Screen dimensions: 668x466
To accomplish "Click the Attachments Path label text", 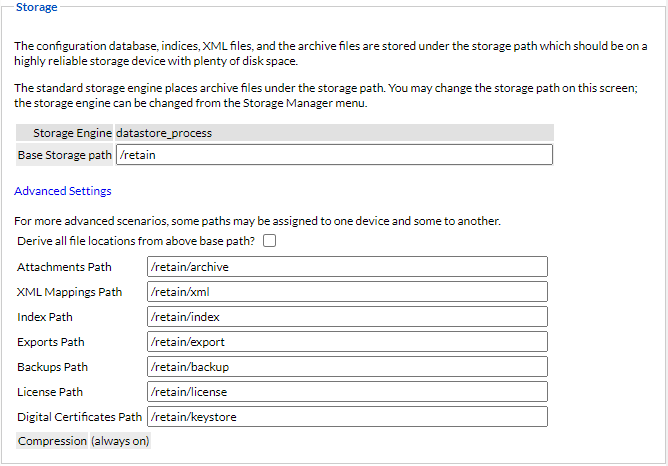I will point(64,267).
